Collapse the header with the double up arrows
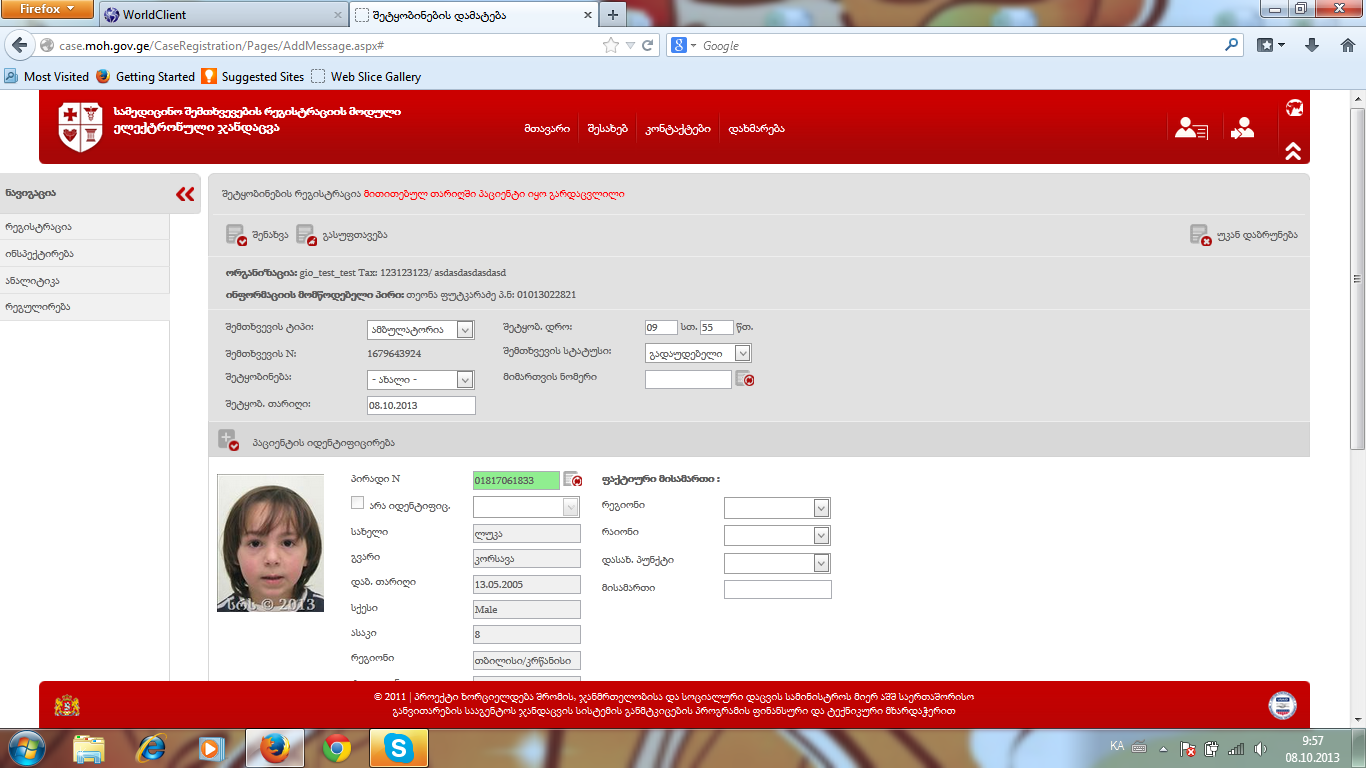The width and height of the screenshot is (1366, 768). point(1293,151)
